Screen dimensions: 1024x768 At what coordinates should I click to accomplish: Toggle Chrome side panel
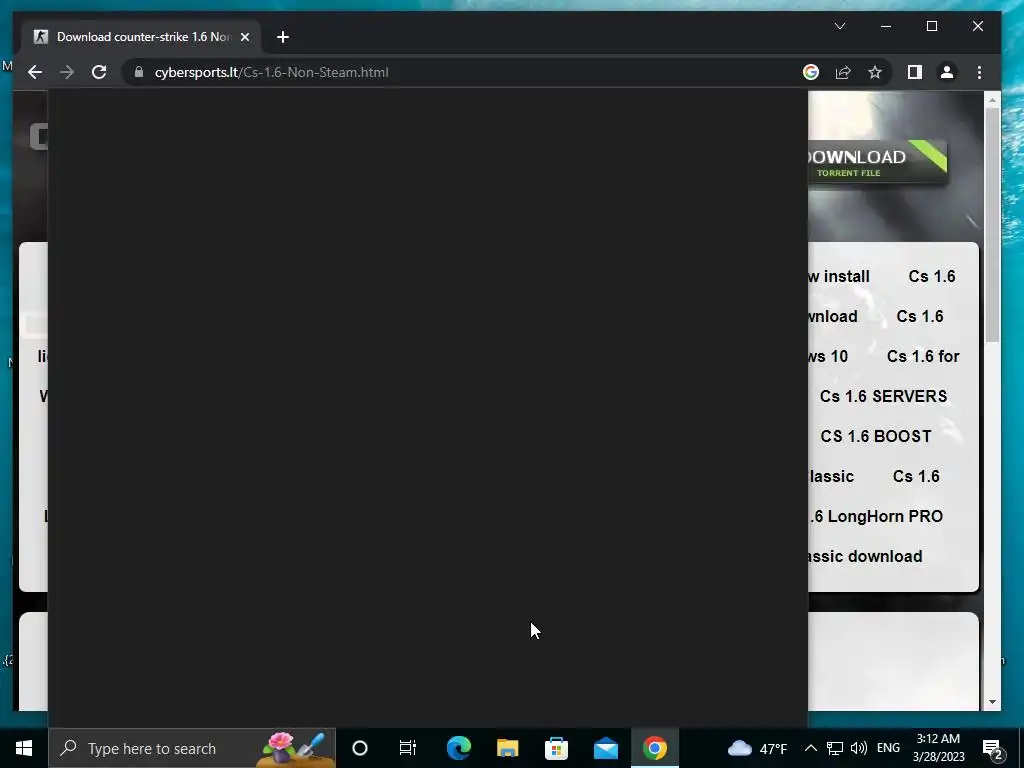[915, 72]
